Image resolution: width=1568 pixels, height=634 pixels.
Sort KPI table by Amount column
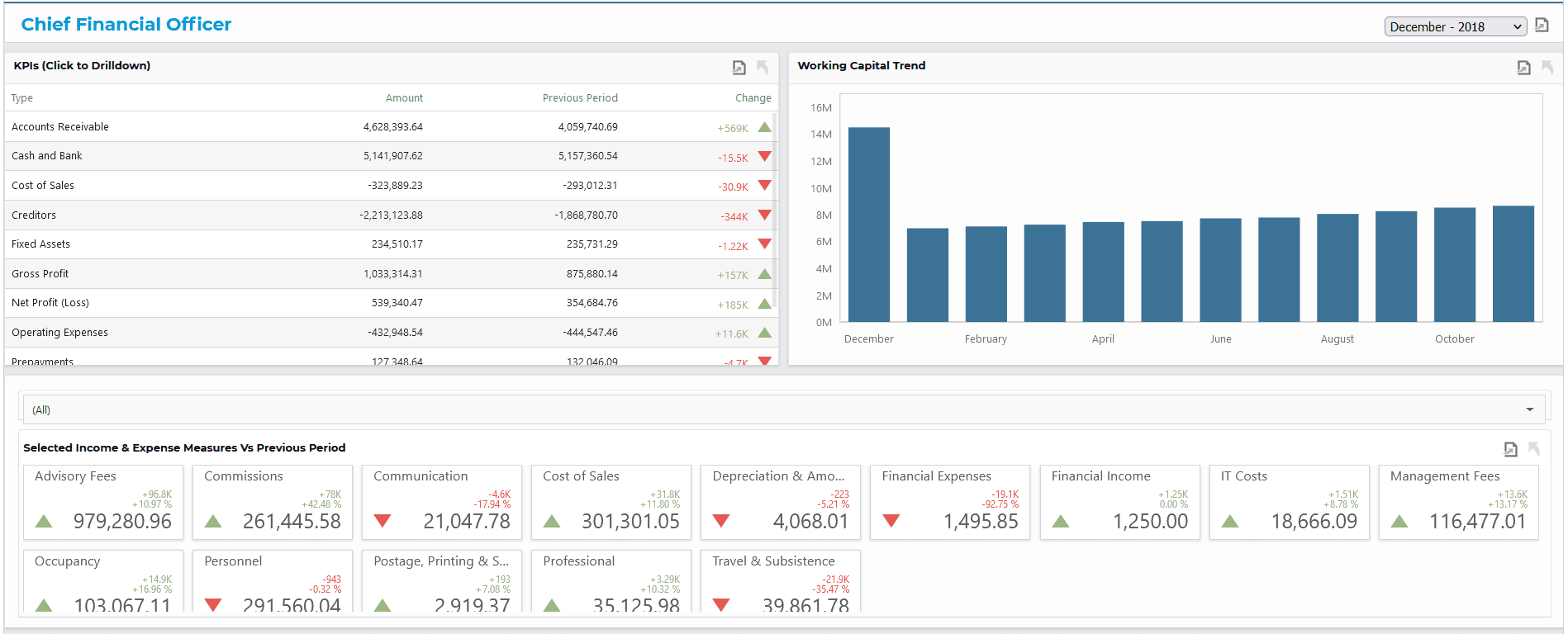pos(404,97)
